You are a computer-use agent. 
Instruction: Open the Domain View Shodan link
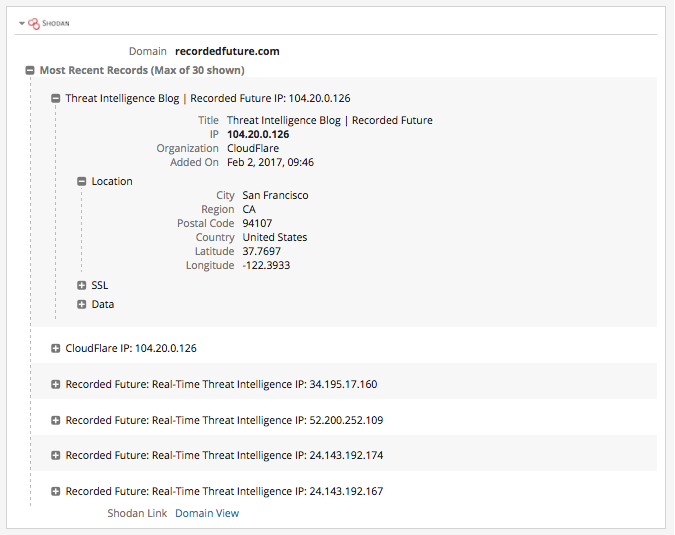[207, 513]
